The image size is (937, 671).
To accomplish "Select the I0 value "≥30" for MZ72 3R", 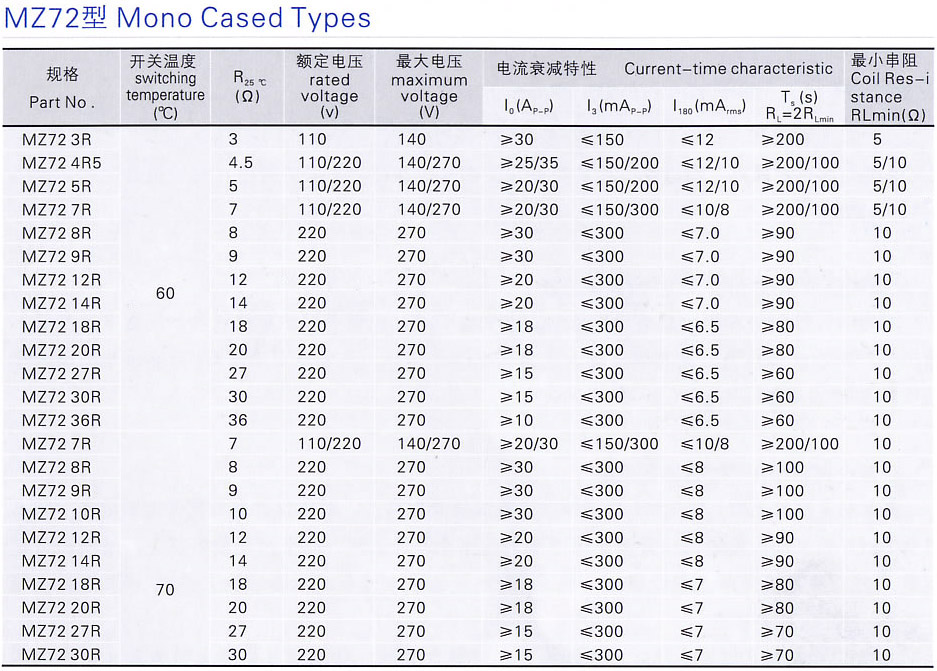I will tap(517, 140).
